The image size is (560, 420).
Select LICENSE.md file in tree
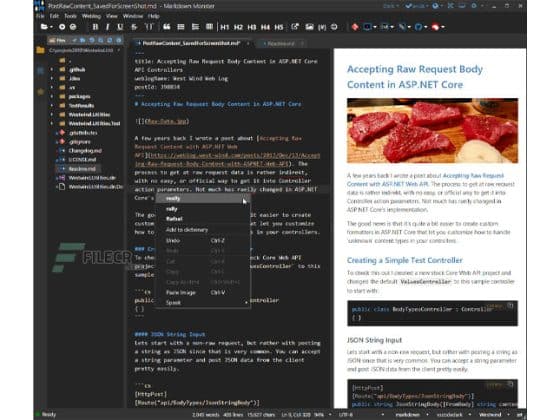82,160
